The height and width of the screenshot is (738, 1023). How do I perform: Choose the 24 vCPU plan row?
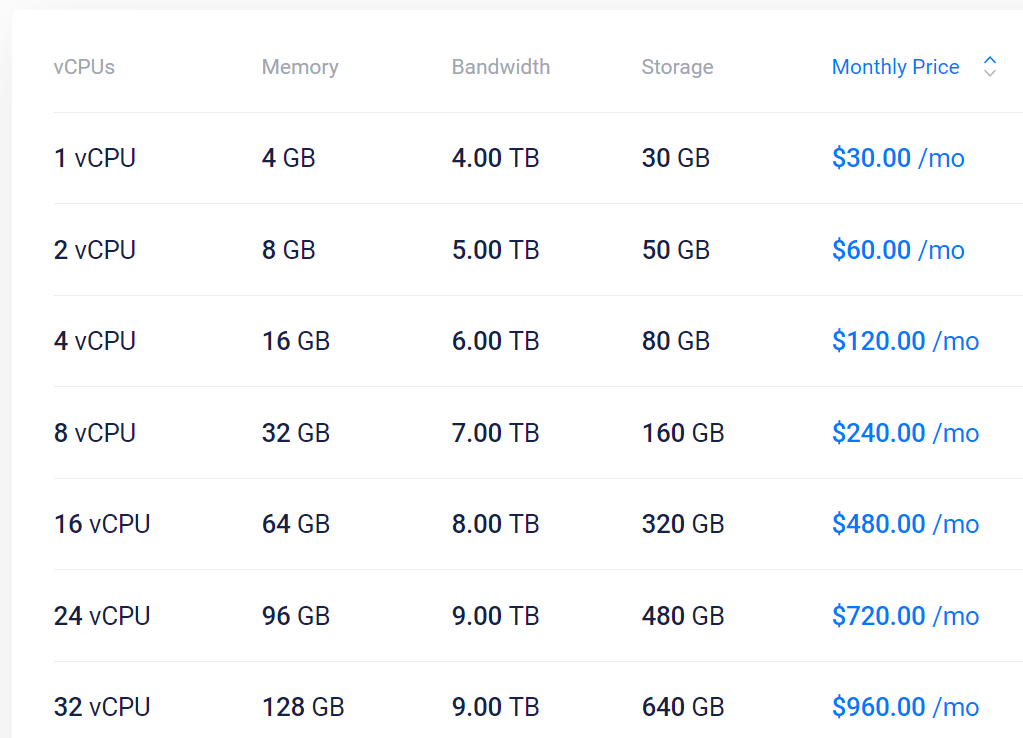pyautogui.click(x=102, y=616)
